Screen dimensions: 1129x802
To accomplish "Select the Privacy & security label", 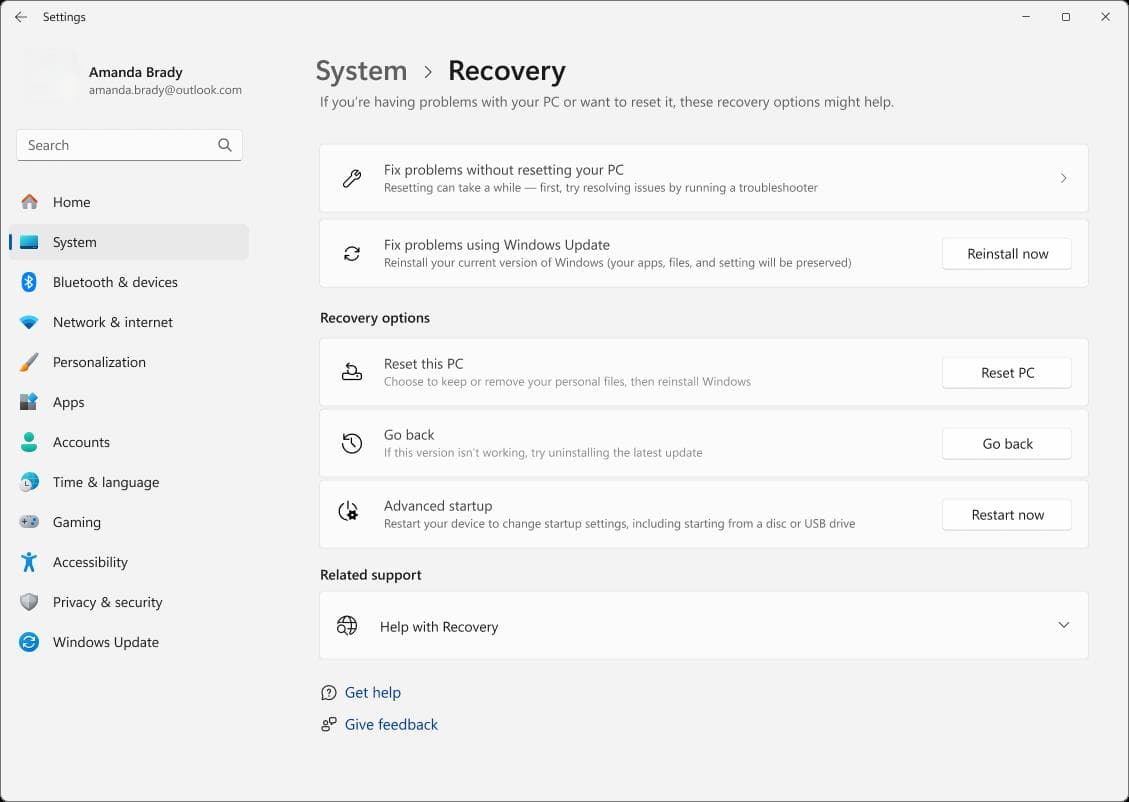I will tap(107, 602).
